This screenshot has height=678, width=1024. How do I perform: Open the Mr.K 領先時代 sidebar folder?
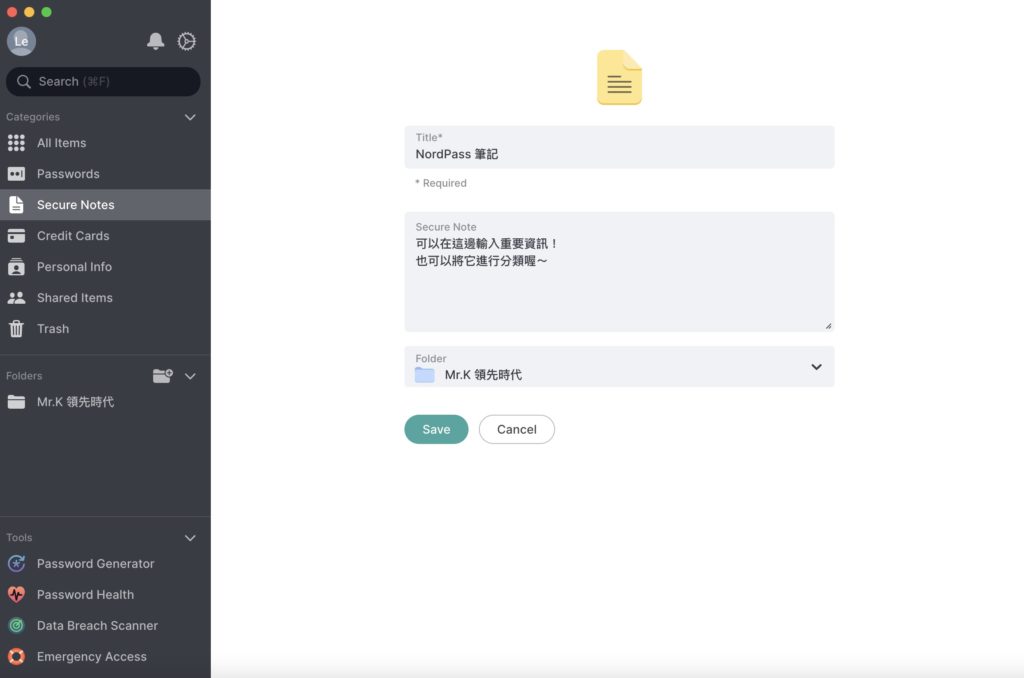(x=105, y=402)
